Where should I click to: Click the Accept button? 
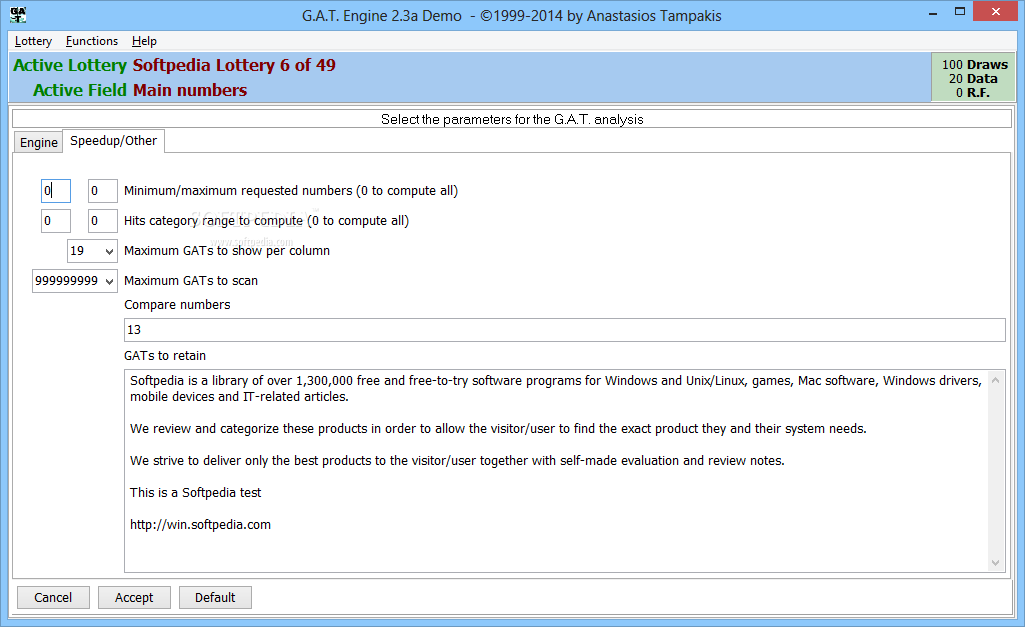[x=134, y=598]
